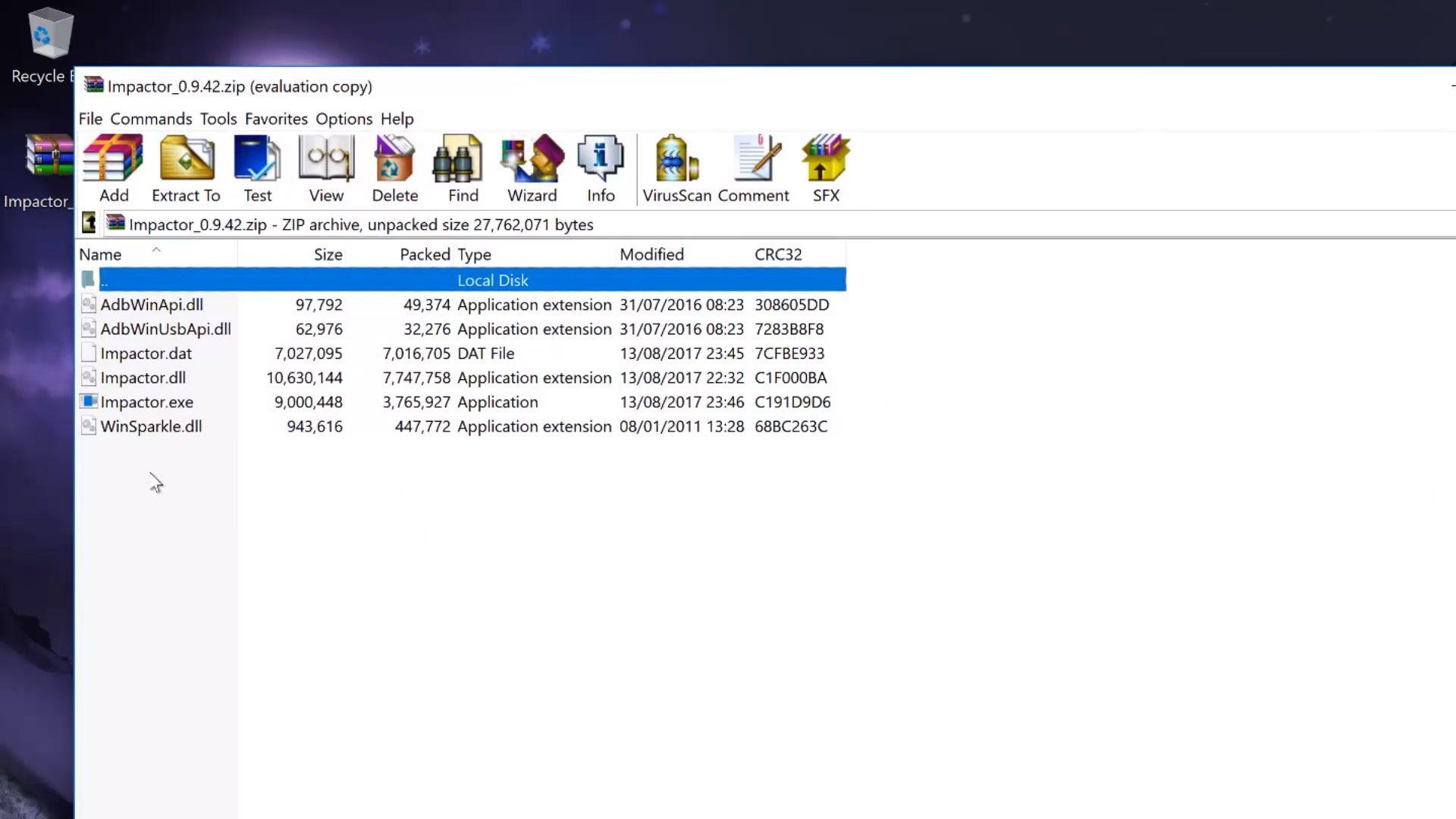Image resolution: width=1456 pixels, height=819 pixels.
Task: Open the File menu
Action: point(90,119)
